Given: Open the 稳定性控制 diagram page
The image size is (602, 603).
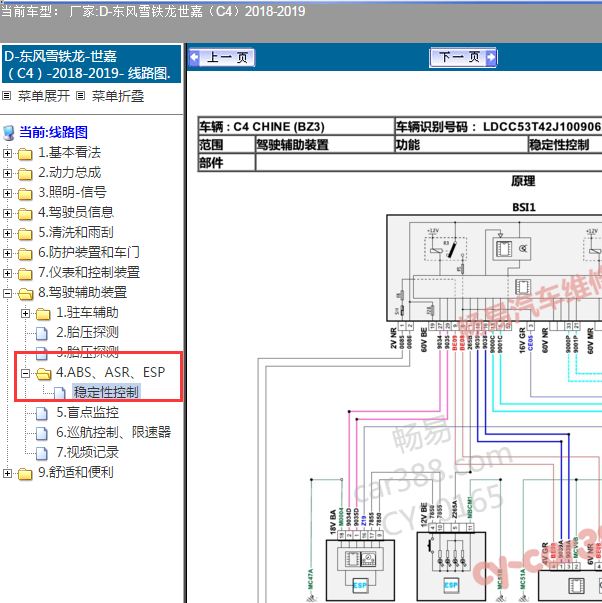Looking at the screenshot, I should pyautogui.click(x=106, y=392).
